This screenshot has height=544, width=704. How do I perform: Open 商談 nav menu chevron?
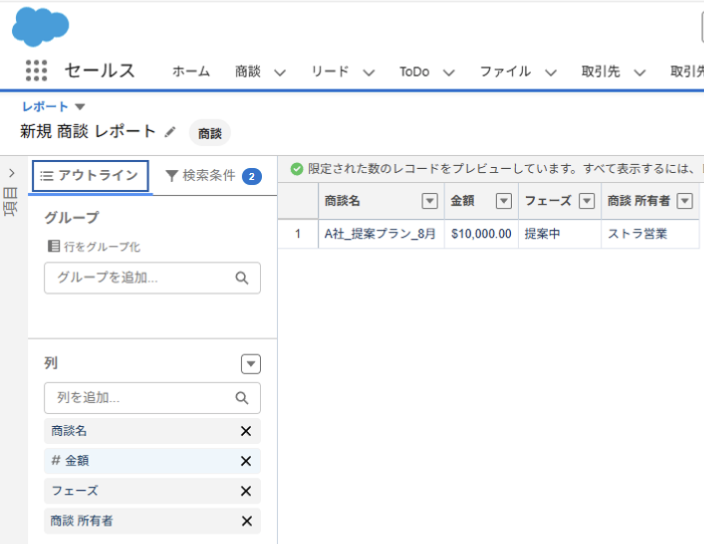280,73
